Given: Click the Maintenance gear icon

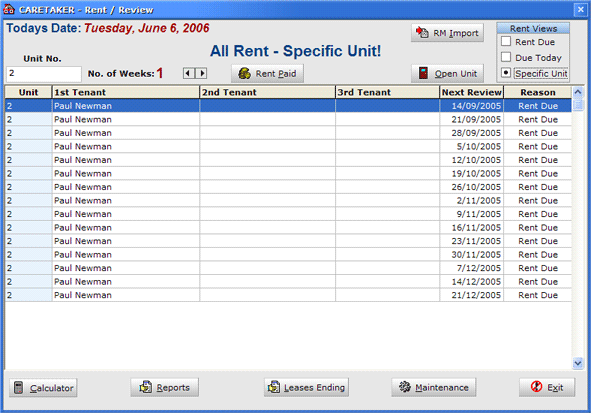Looking at the screenshot, I should click(x=405, y=387).
